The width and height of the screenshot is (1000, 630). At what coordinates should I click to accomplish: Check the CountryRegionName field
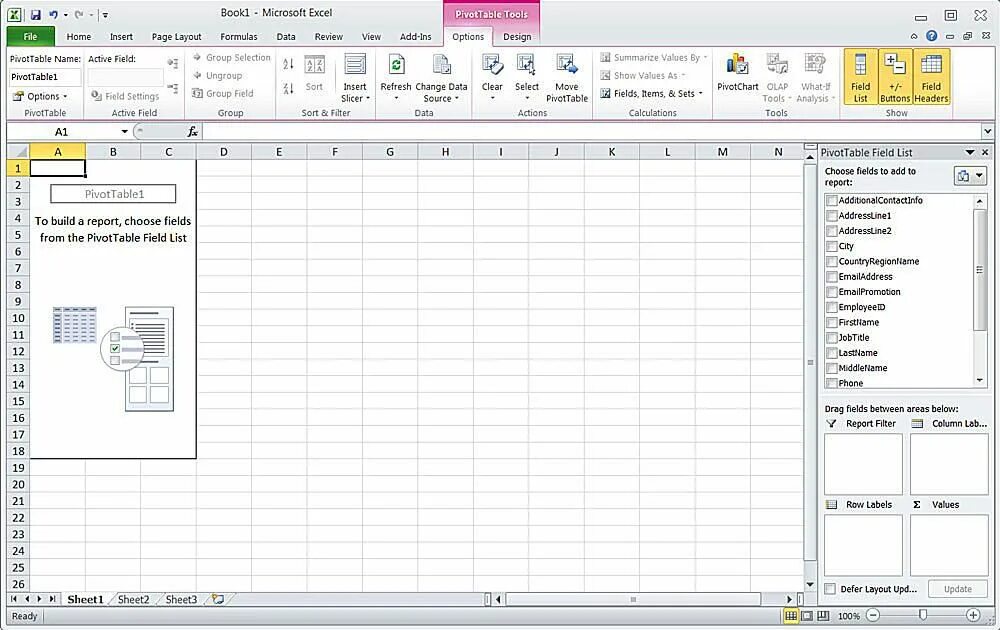coord(832,262)
